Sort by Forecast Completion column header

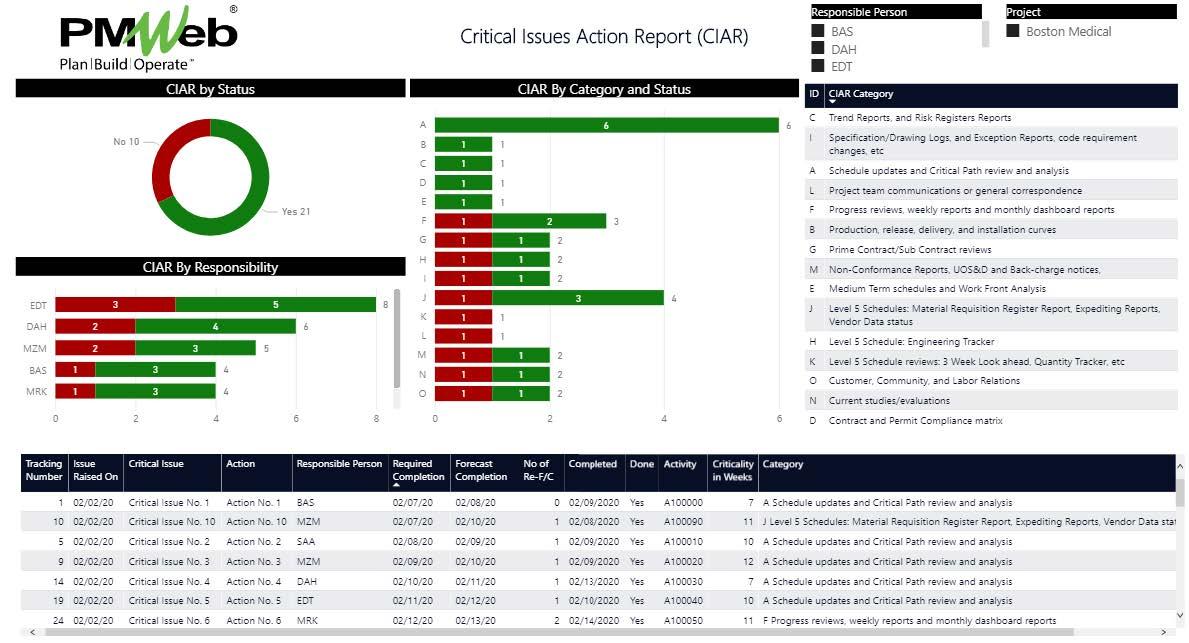(481, 470)
